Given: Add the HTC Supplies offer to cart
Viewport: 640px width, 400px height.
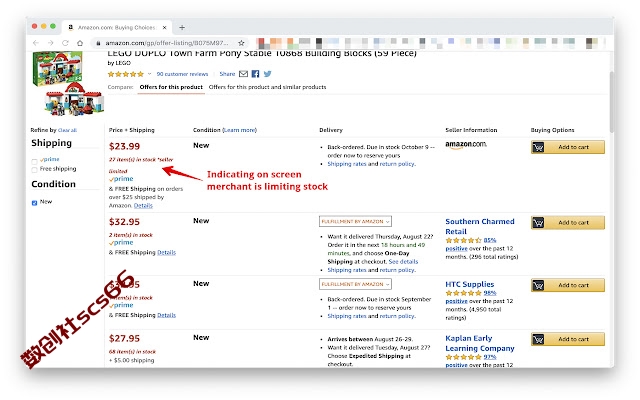Looking at the screenshot, I should 568,285.
